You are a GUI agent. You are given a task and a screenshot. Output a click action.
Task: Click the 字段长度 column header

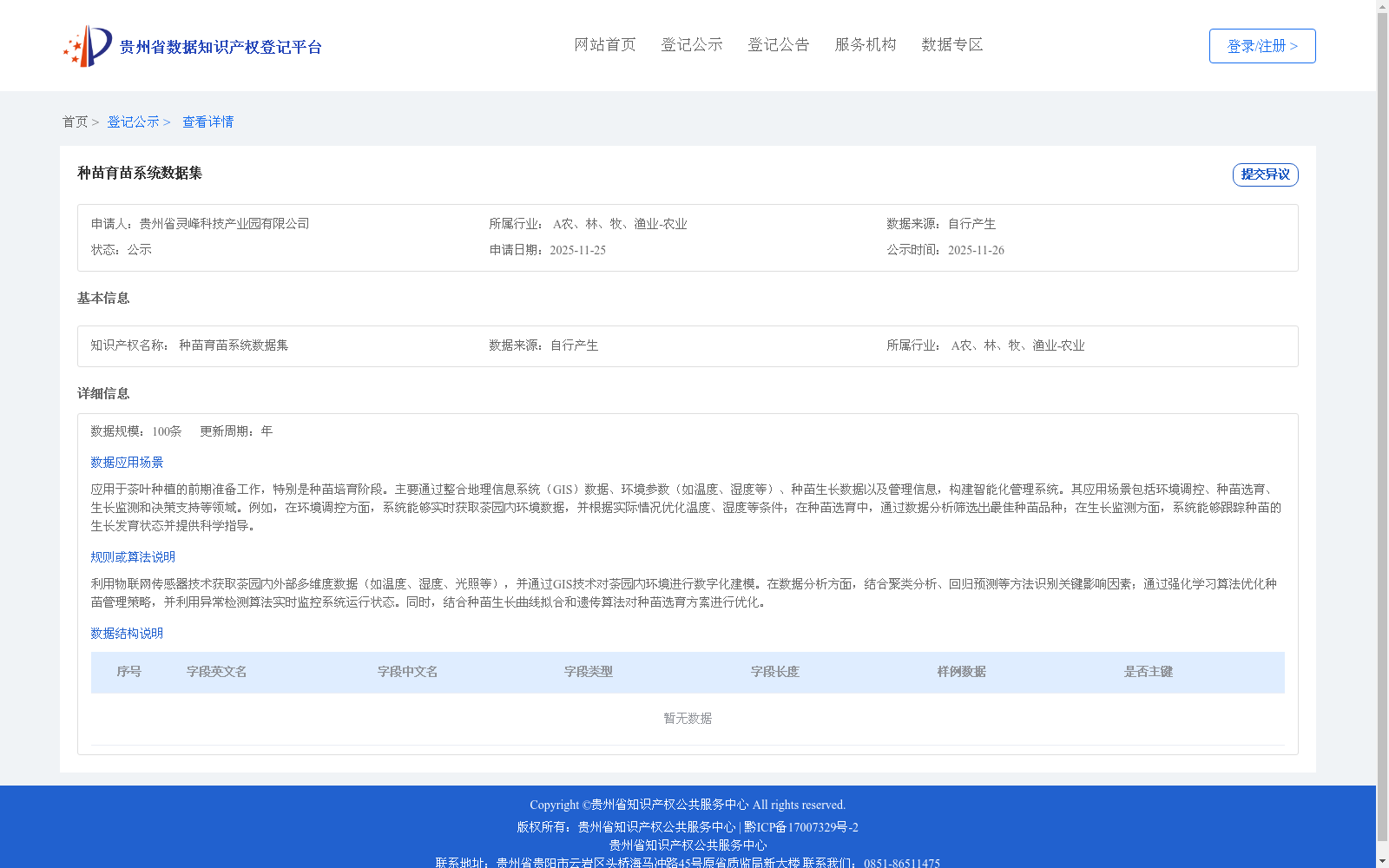point(775,672)
